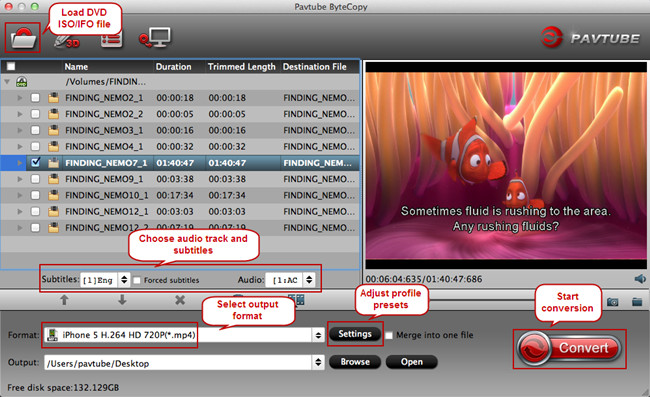The image size is (650, 397).
Task: Click folder icon of FINDING_NEMO2_1 row
Action: click(53, 98)
